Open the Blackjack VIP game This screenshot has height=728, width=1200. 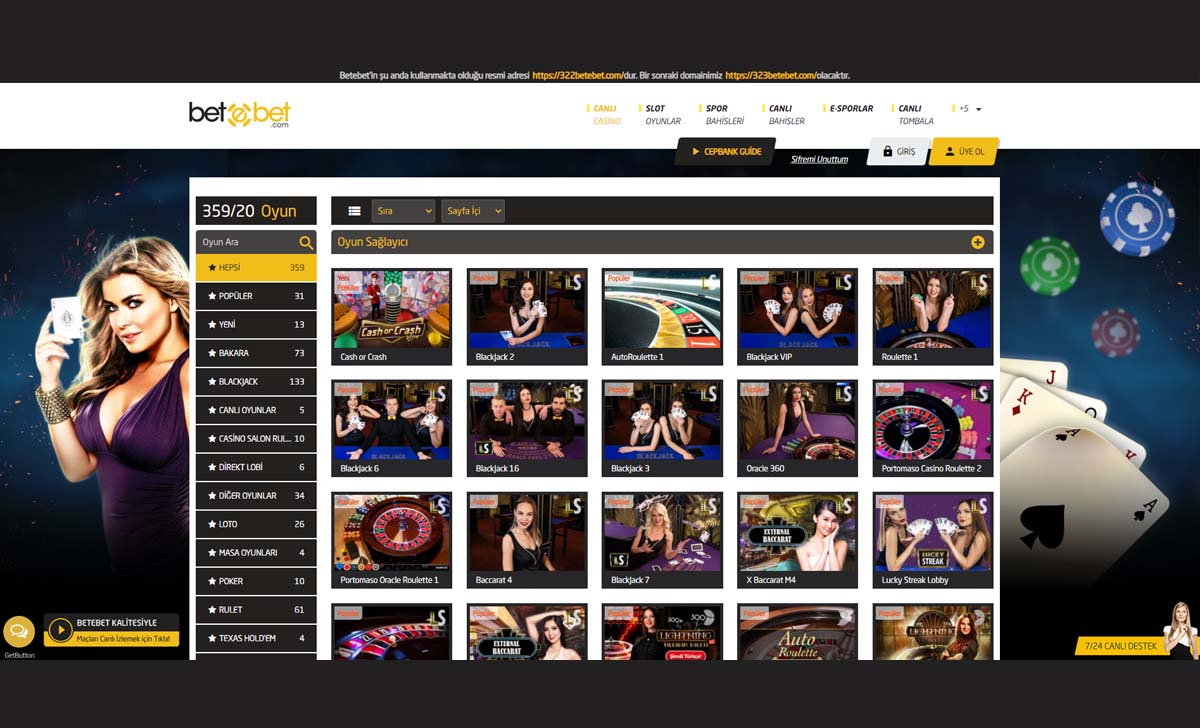[x=798, y=316]
